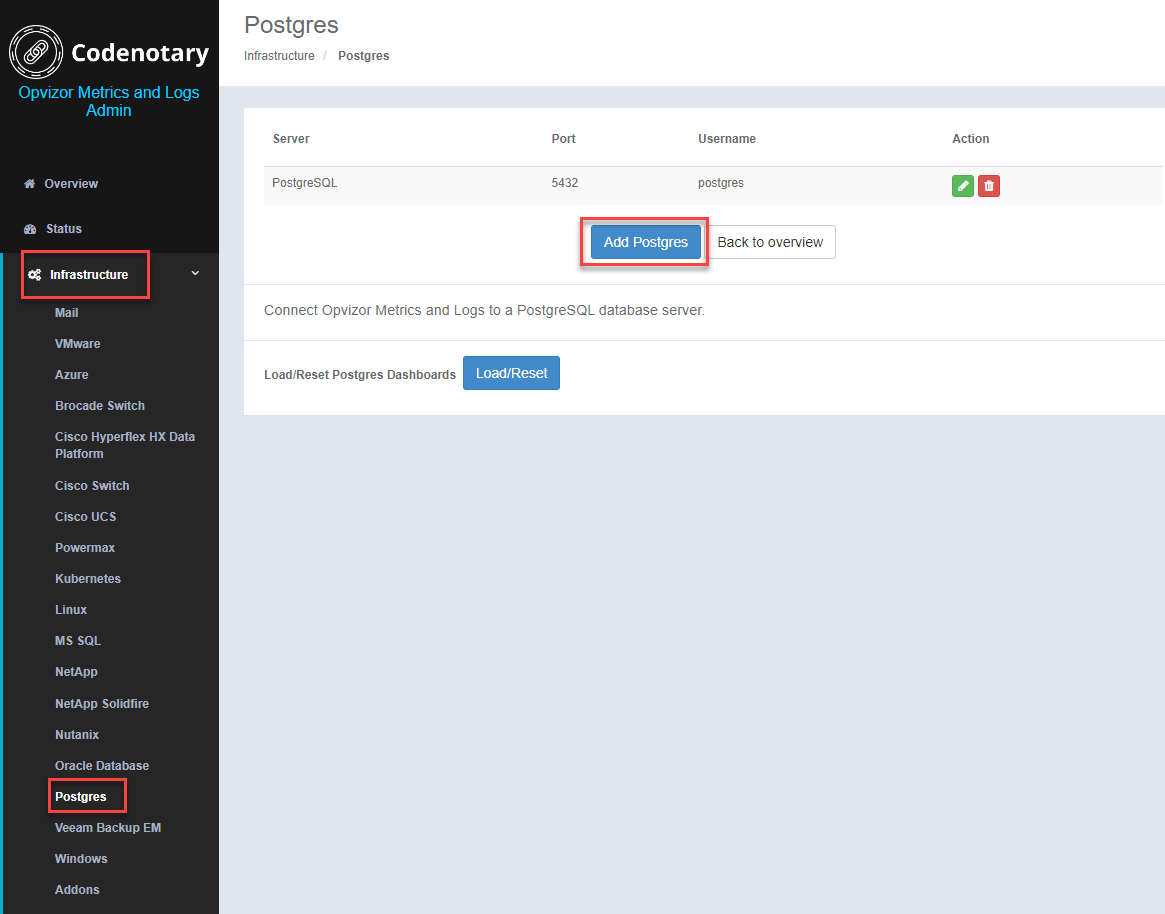This screenshot has width=1165, height=914.
Task: Open Oracle Database settings
Action: click(x=102, y=766)
